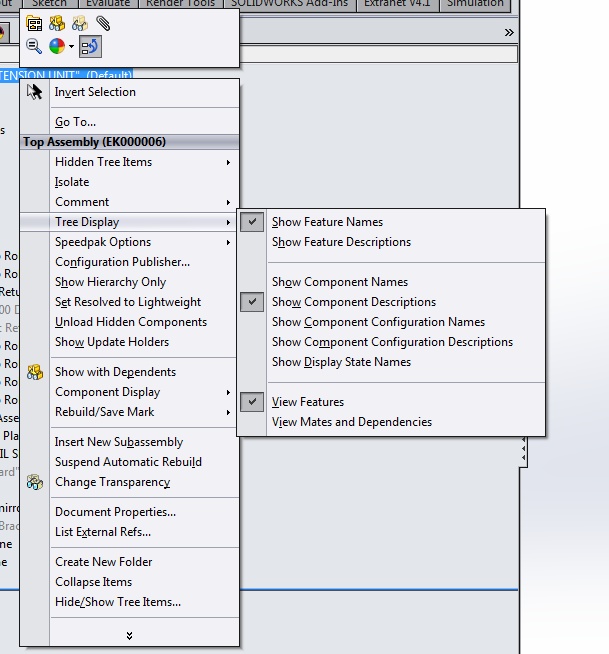Image resolution: width=609 pixels, height=654 pixels.
Task: Expand Rebuild/Save Mark submenu
Action: (130, 412)
